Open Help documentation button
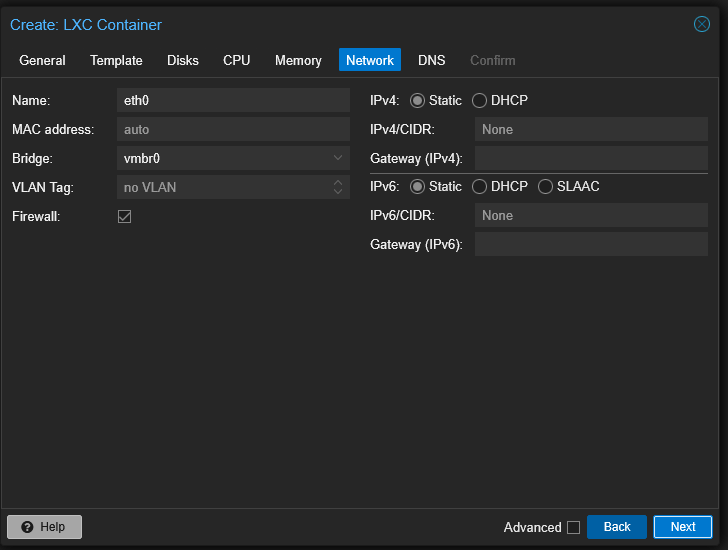Screen dimensions: 728x550 tap(45, 527)
